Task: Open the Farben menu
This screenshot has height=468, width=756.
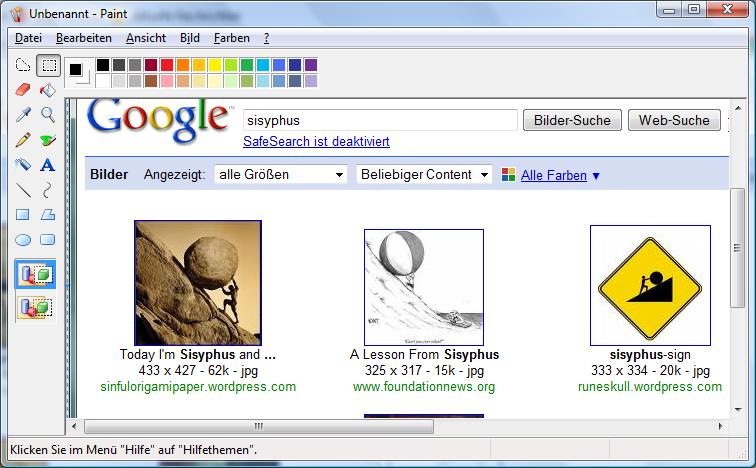Action: coord(232,38)
